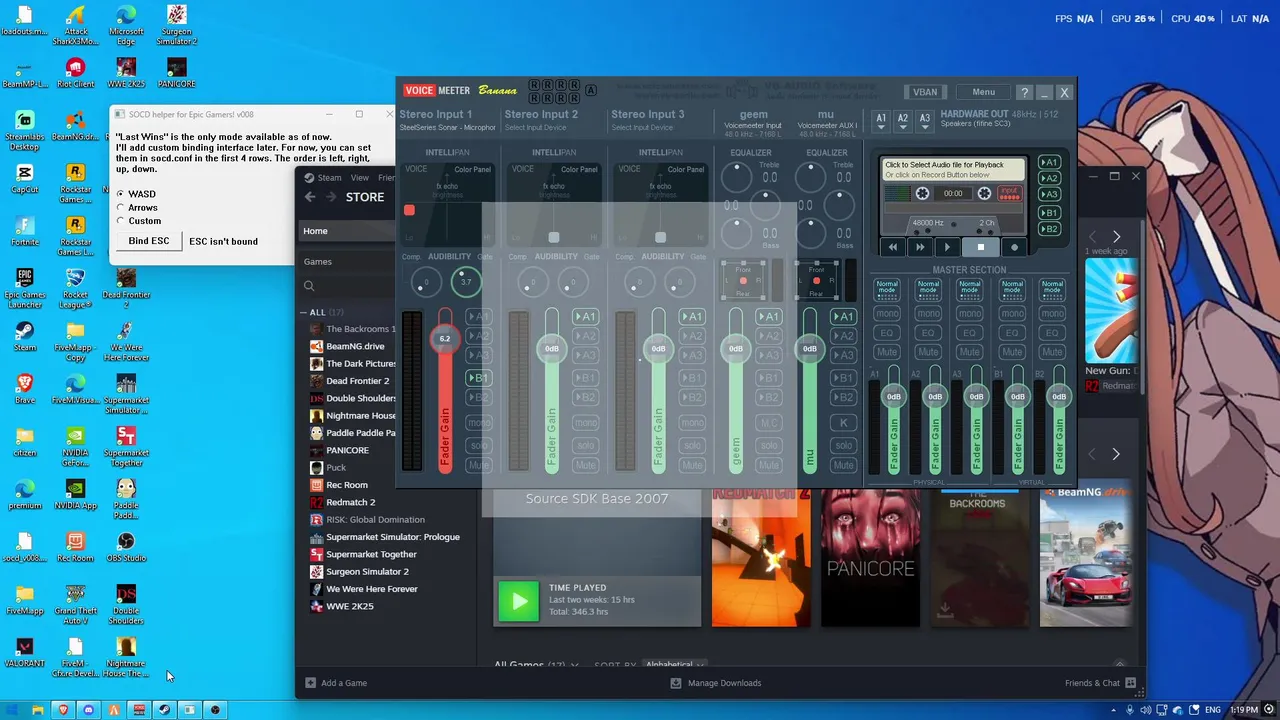Open the Steam library search magnifier
1280x720 pixels.
tap(309, 286)
